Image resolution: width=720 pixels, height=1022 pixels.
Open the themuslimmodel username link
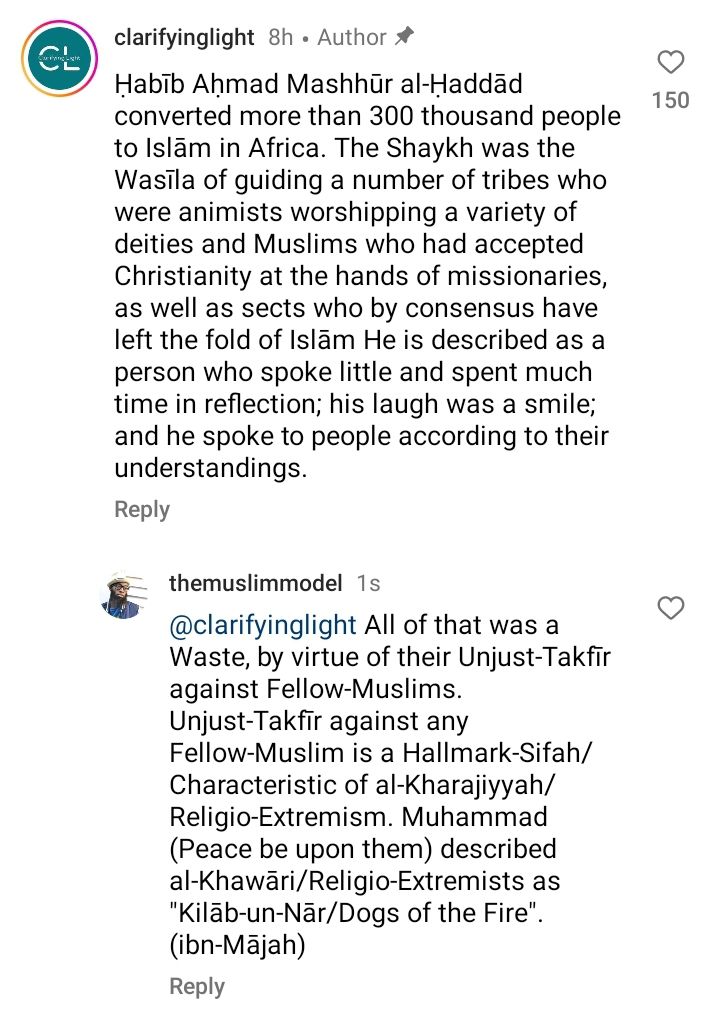(x=256, y=582)
